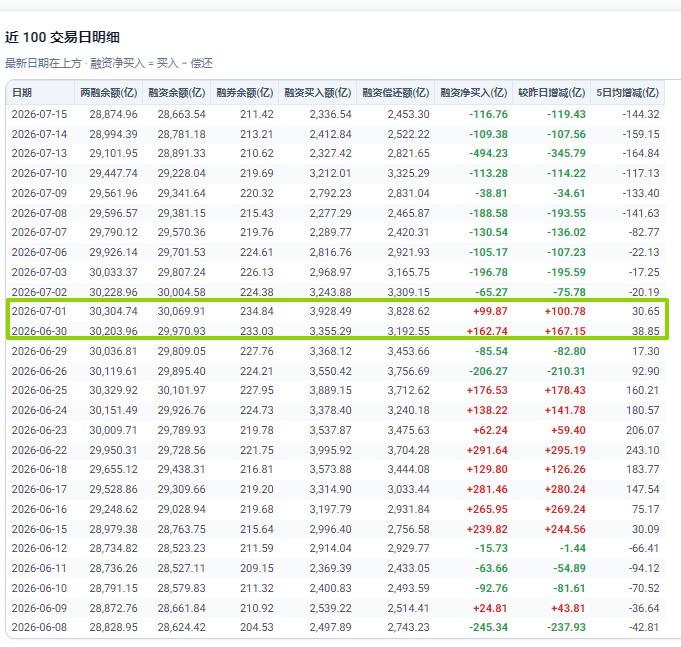Image resolution: width=681 pixels, height=647 pixels.
Task: Select date cell 2026-07-14
Action: pyautogui.click(x=40, y=134)
